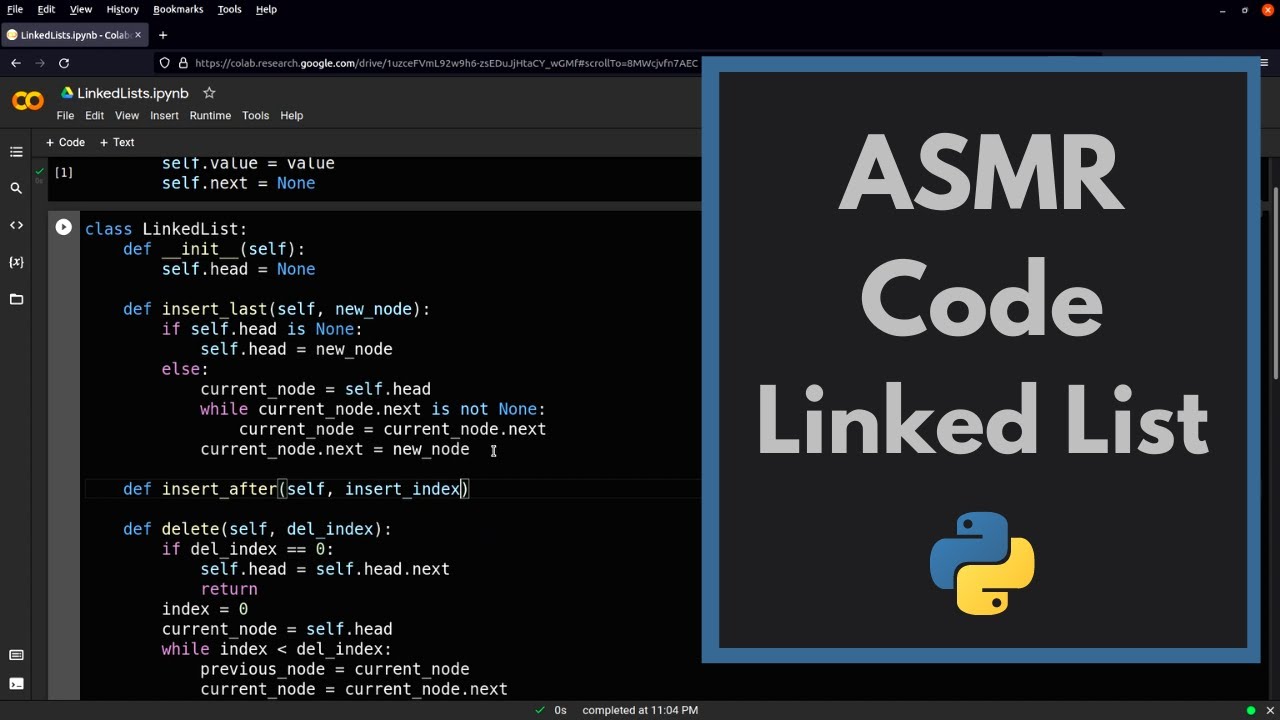The height and width of the screenshot is (720, 1280).
Task: Click the 'if del_index == 0:' line
Action: point(248,549)
